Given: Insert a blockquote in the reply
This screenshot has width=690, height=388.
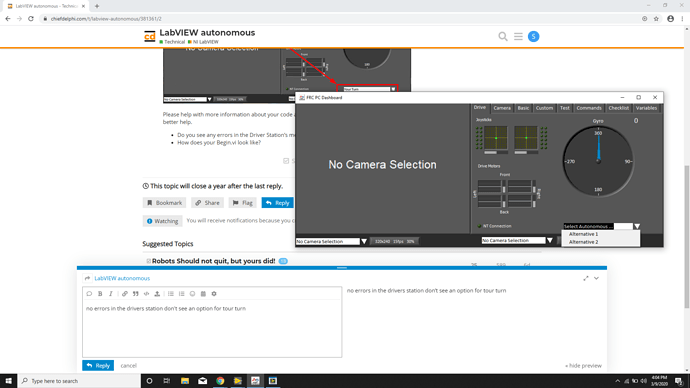Looking at the screenshot, I should pos(136,294).
